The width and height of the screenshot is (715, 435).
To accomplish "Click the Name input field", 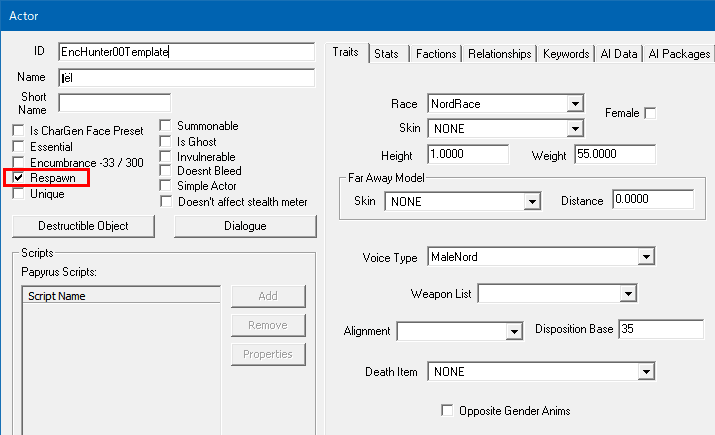I will point(187,78).
